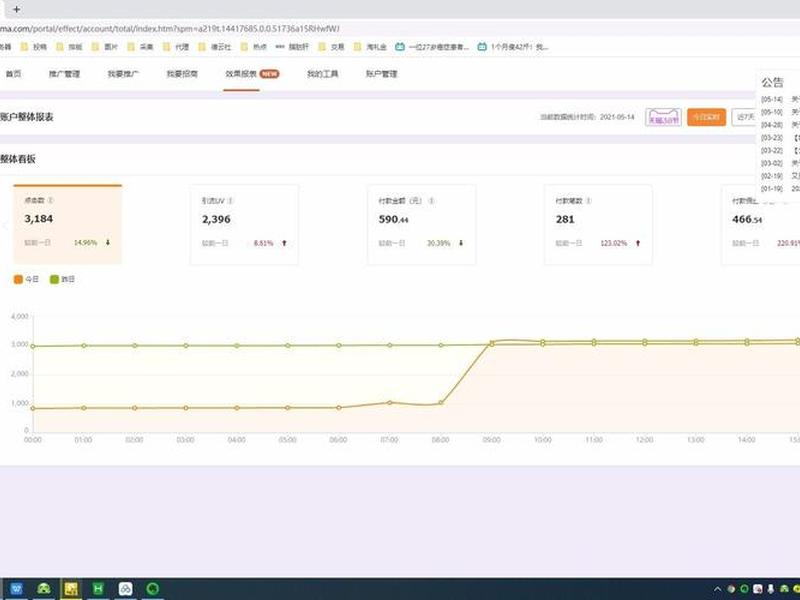Click the purple Tmall cat banner button
Image resolution: width=800 pixels, height=600 pixels.
[x=663, y=117]
